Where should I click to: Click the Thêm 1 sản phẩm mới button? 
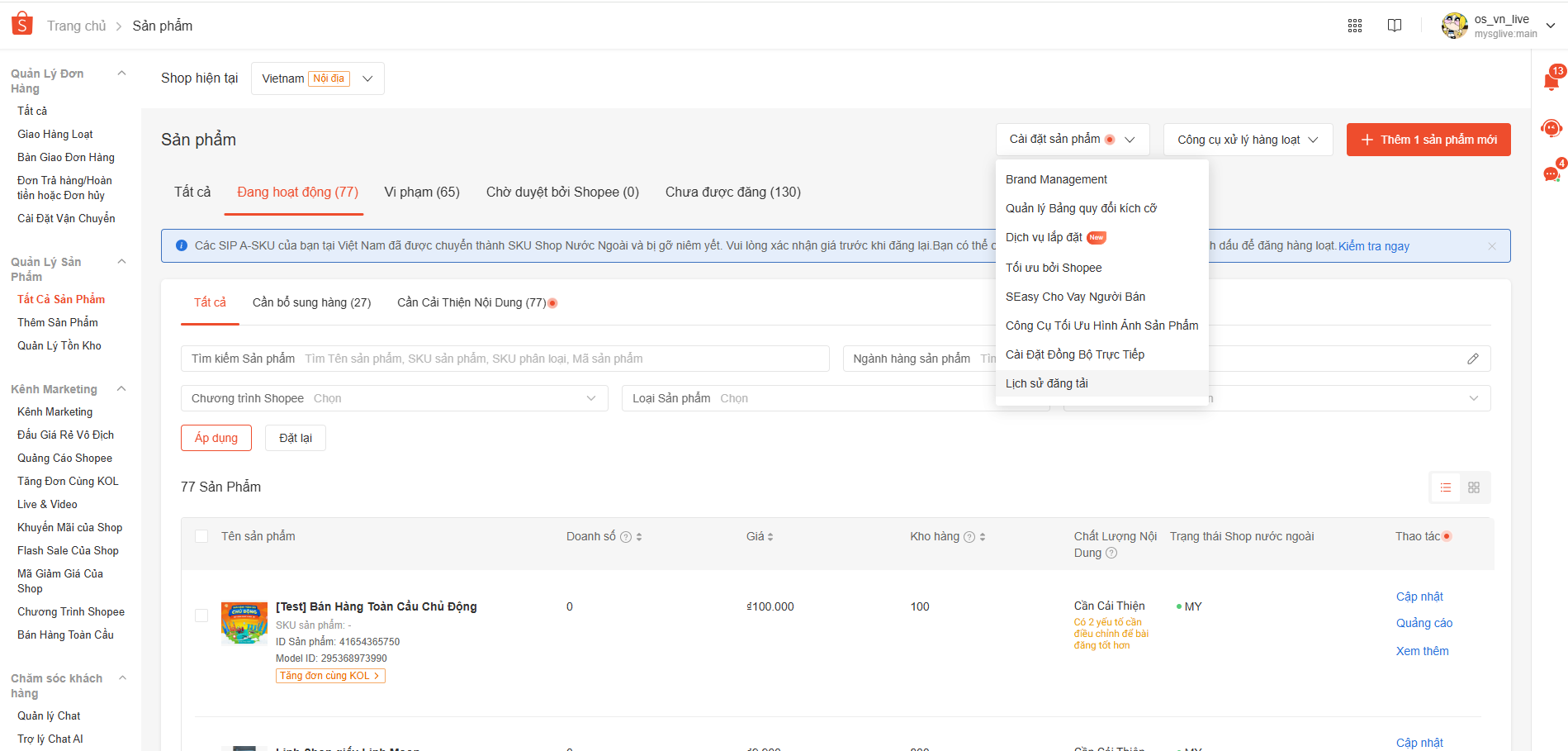click(x=1428, y=139)
